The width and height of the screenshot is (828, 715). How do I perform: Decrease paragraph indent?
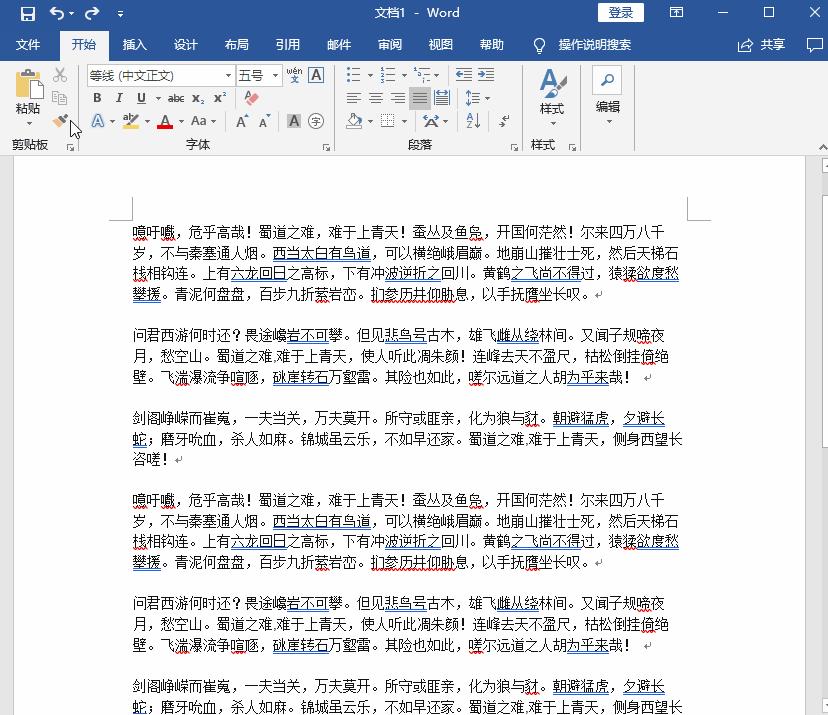(x=464, y=75)
